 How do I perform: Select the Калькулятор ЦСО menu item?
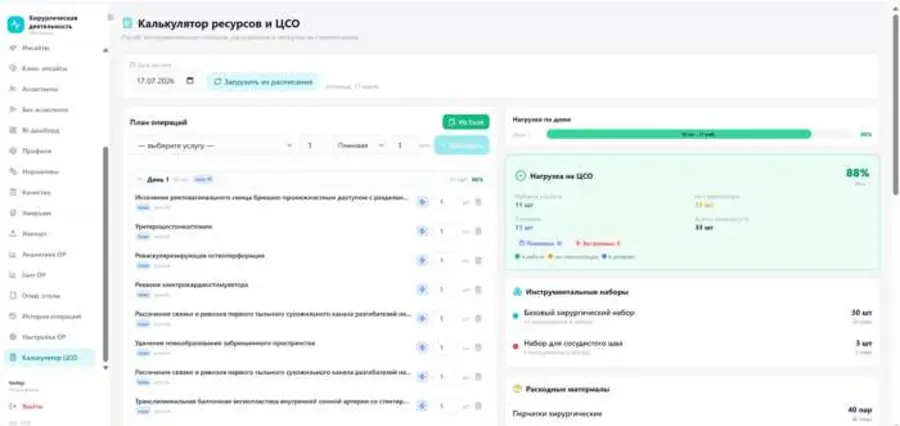50,358
